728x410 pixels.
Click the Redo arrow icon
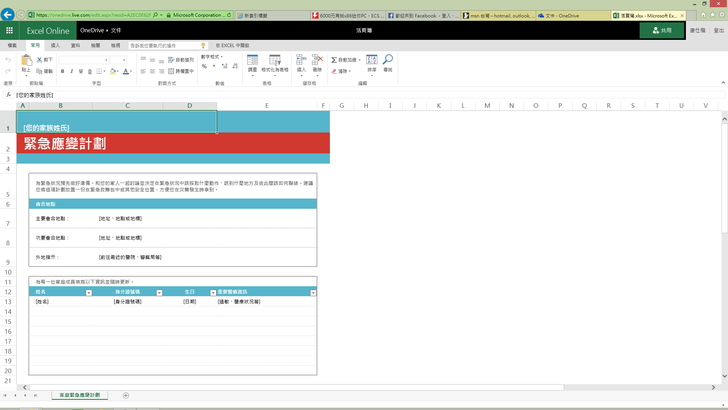tap(8, 71)
